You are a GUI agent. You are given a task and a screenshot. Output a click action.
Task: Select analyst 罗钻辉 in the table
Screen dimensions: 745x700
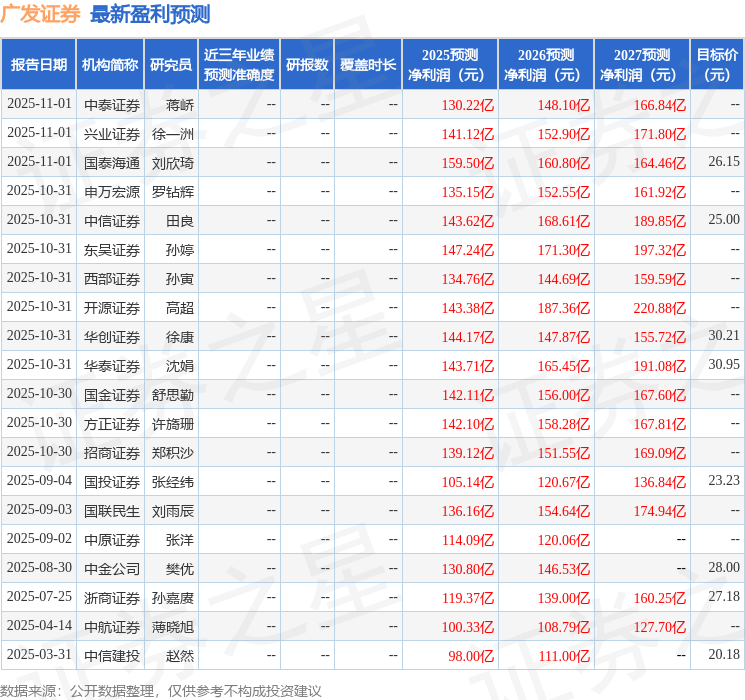pyautogui.click(x=173, y=191)
